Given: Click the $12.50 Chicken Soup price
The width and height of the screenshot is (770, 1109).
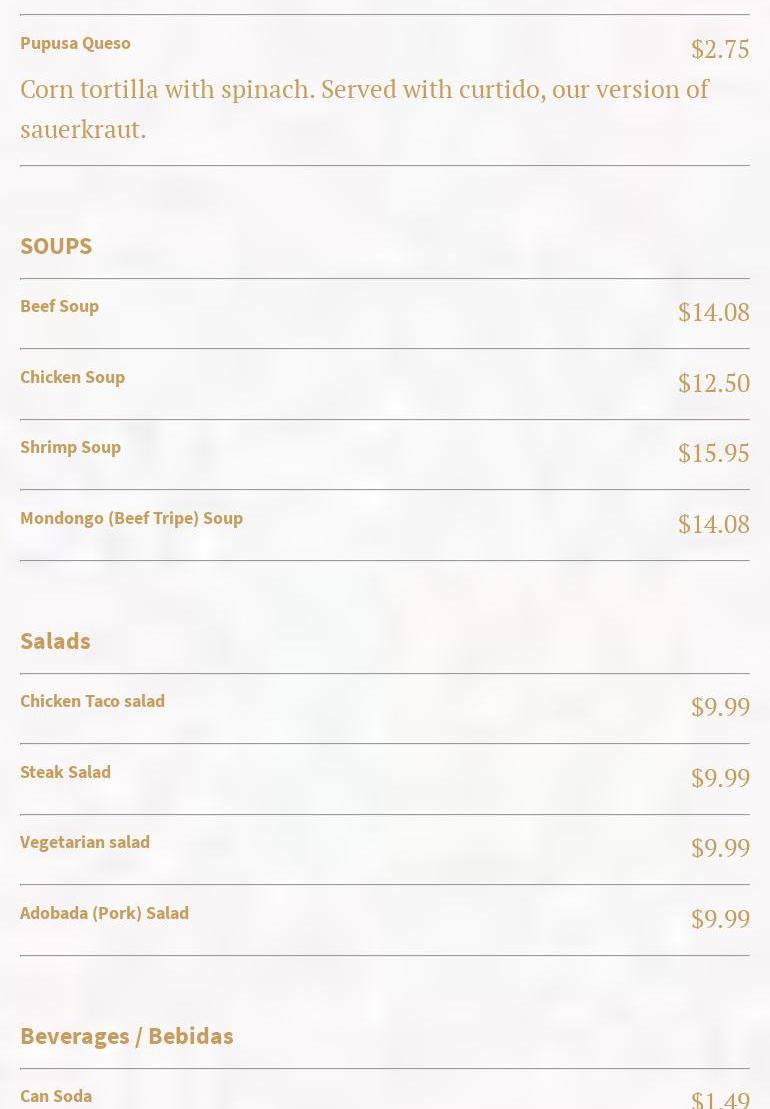Looking at the screenshot, I should 713,383.
